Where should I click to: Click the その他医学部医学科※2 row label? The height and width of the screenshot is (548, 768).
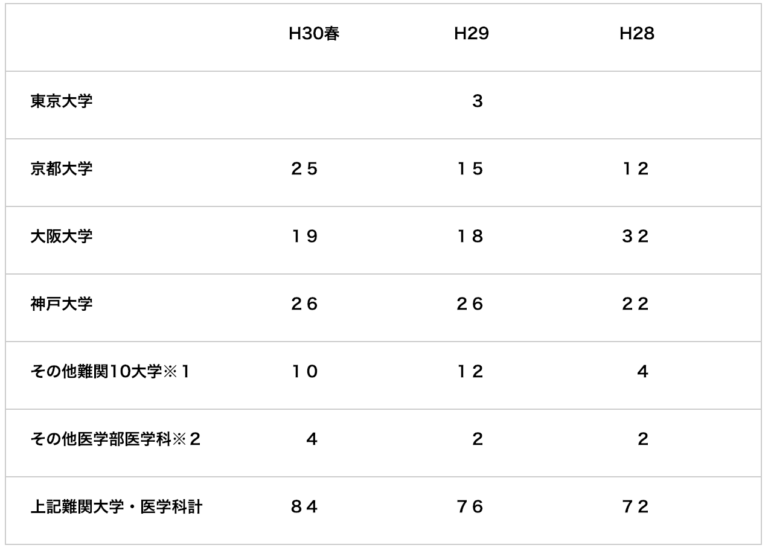[x=116, y=439]
